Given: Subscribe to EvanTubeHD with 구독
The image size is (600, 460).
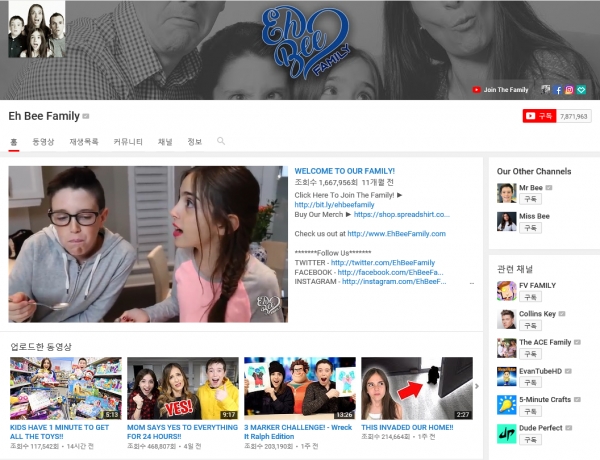Looking at the screenshot, I should (x=530, y=382).
